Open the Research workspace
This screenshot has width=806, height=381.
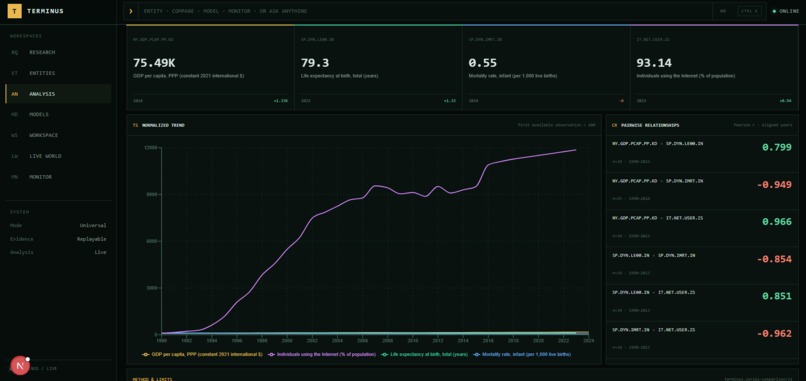pos(58,52)
